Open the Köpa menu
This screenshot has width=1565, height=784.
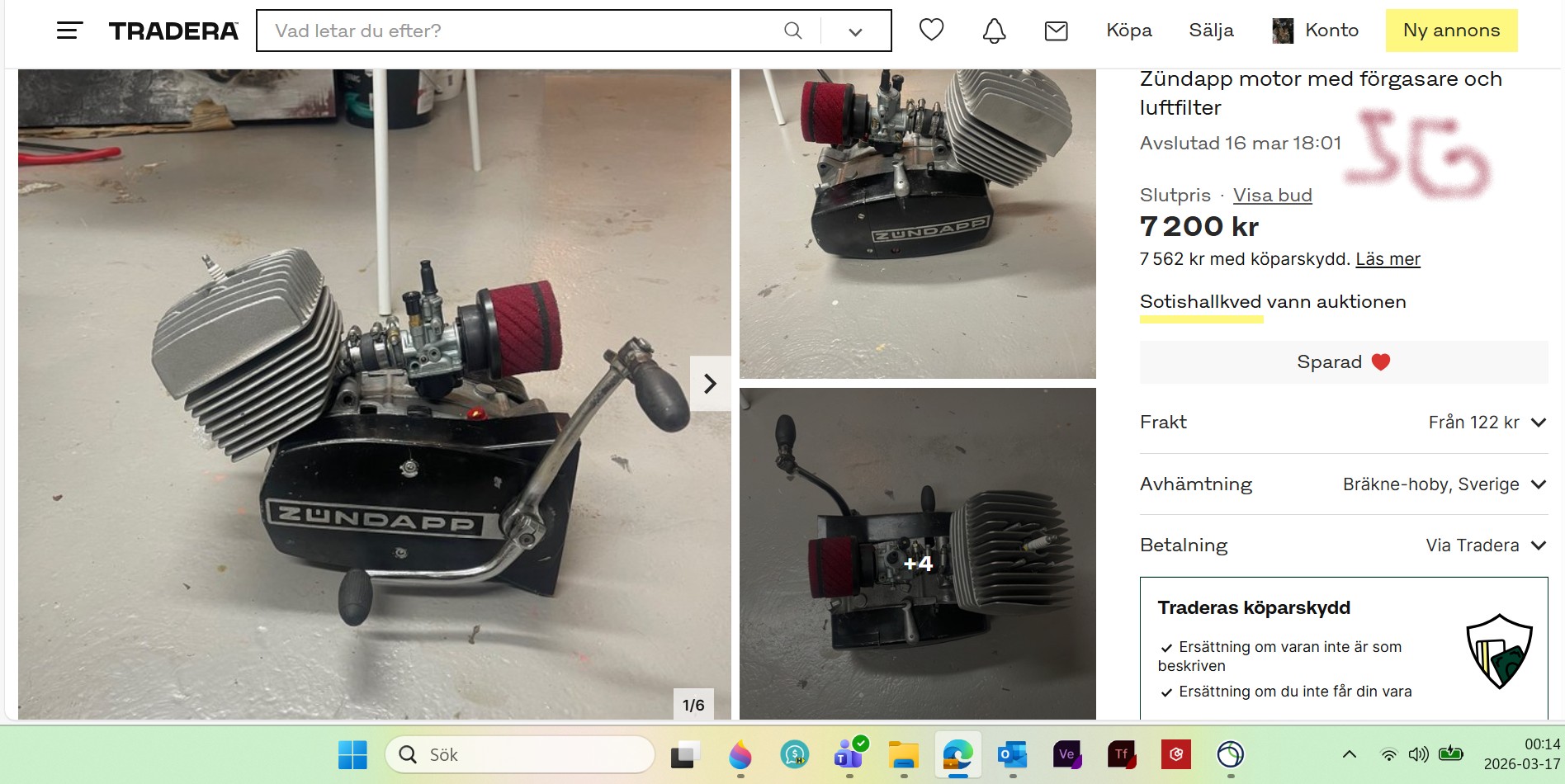[x=1128, y=31]
